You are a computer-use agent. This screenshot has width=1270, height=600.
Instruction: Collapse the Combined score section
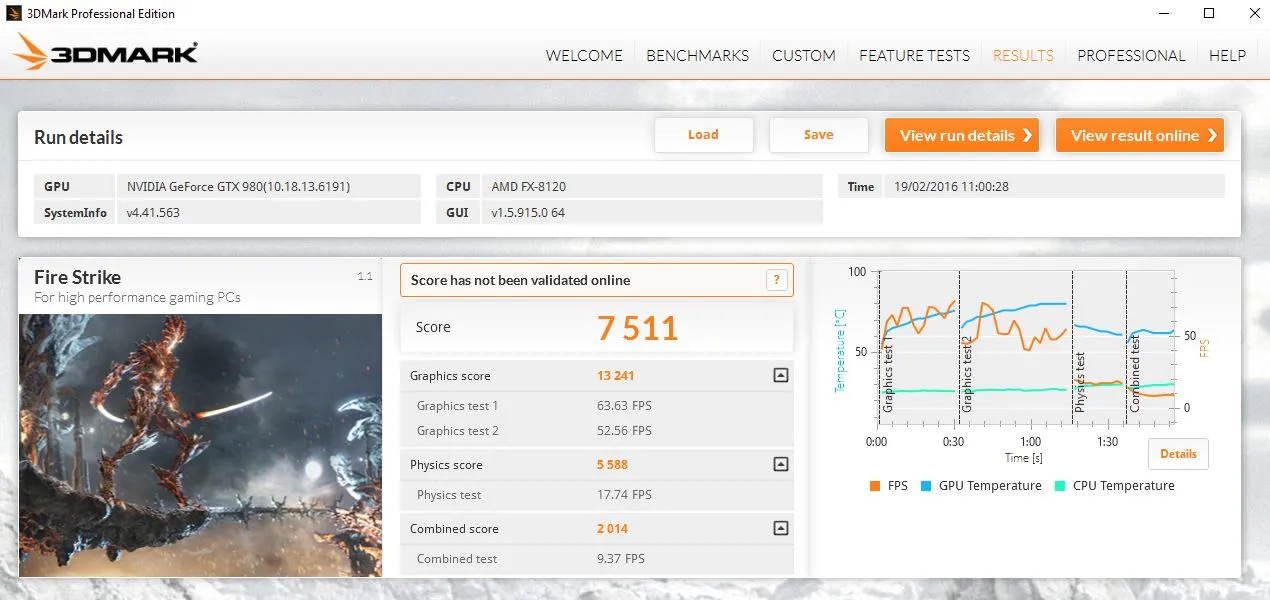point(780,529)
